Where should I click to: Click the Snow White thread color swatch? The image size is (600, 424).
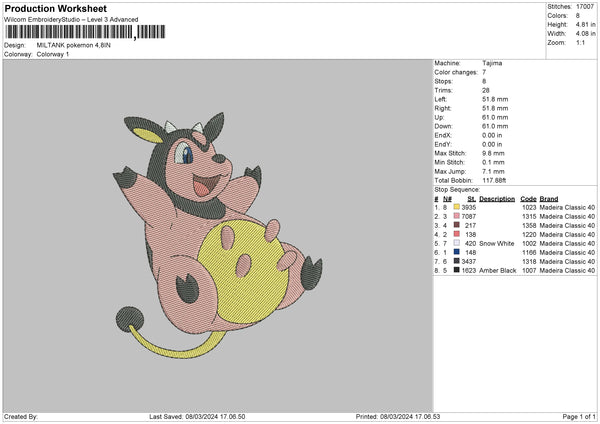click(457, 243)
